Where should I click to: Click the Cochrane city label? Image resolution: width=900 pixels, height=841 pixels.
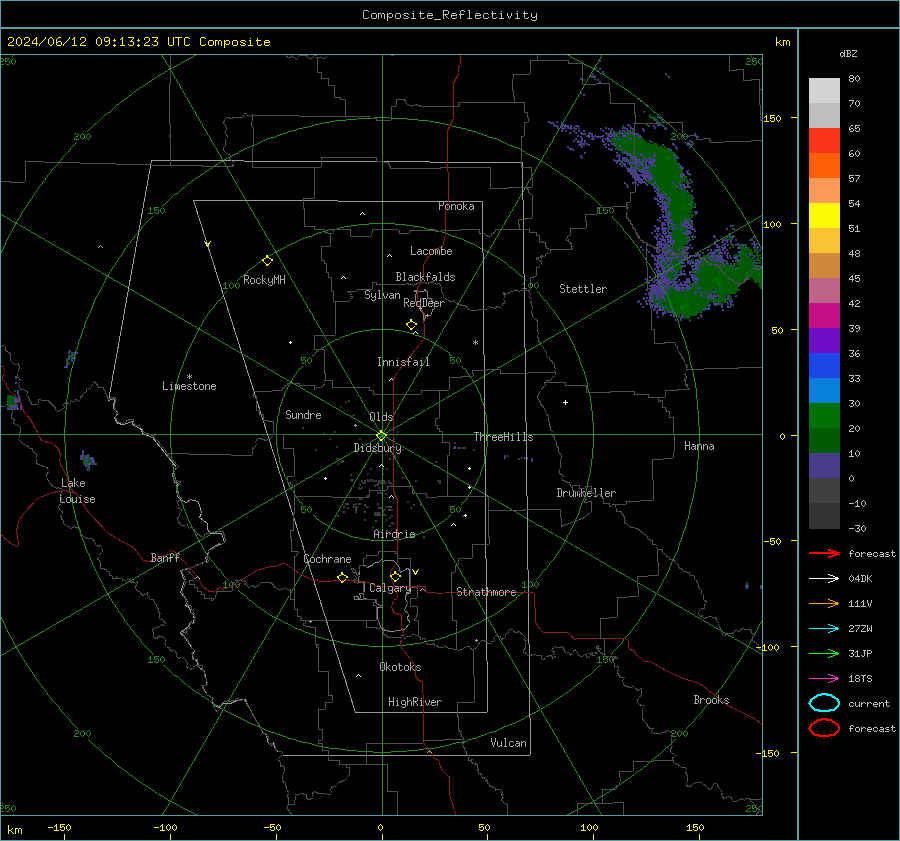pos(327,559)
